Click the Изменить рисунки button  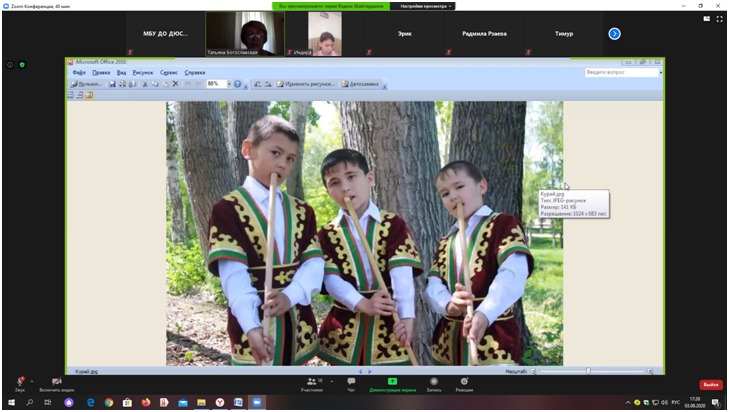point(308,84)
